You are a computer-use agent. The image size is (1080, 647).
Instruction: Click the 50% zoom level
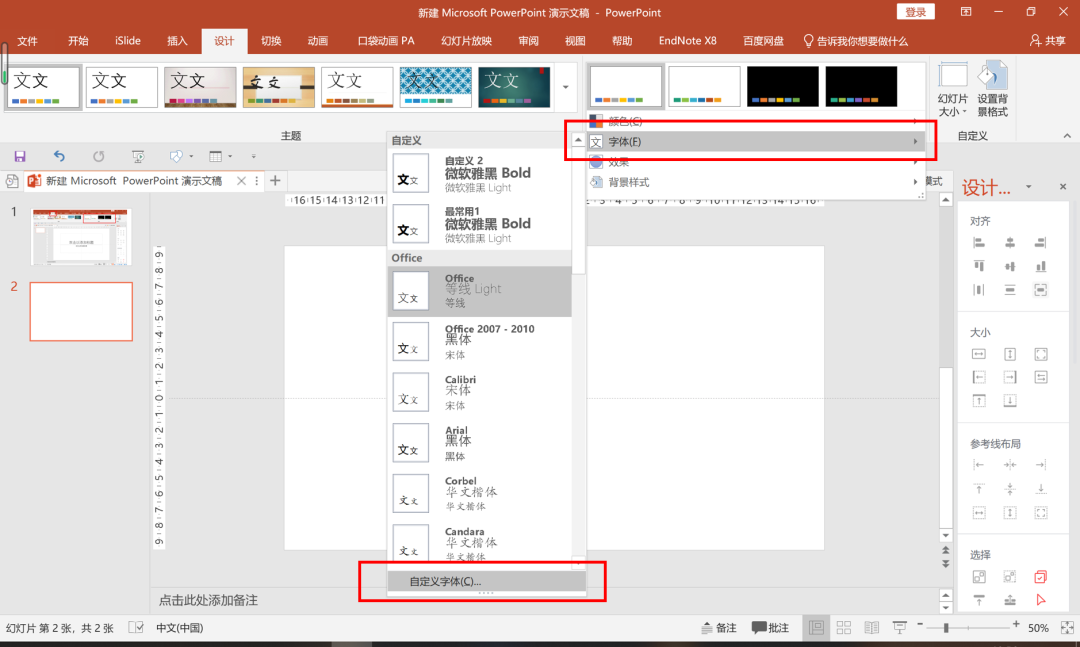[x=1038, y=628]
